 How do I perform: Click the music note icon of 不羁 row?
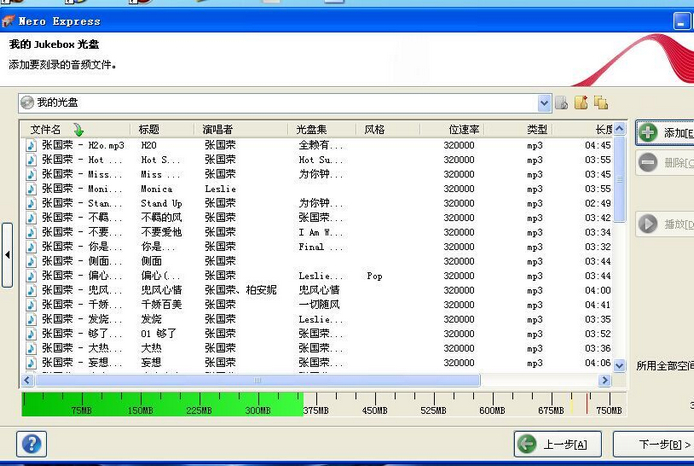(31, 218)
